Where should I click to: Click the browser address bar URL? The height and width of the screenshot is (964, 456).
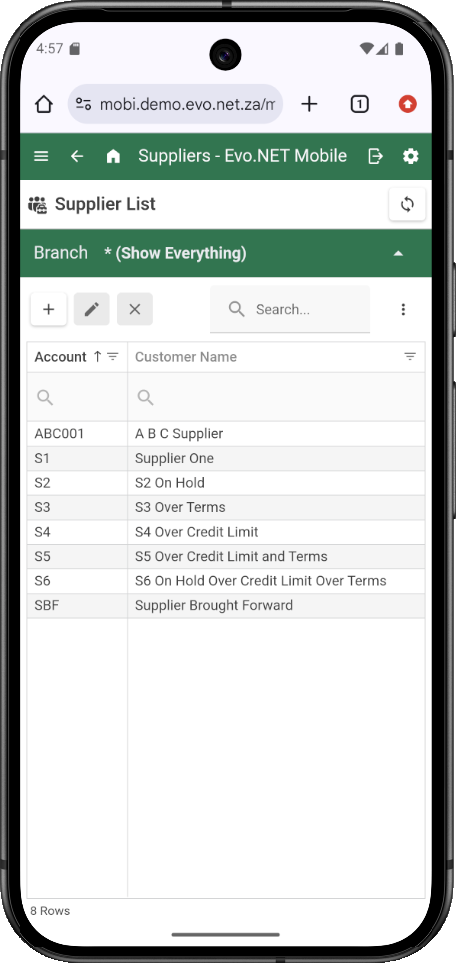coord(187,105)
